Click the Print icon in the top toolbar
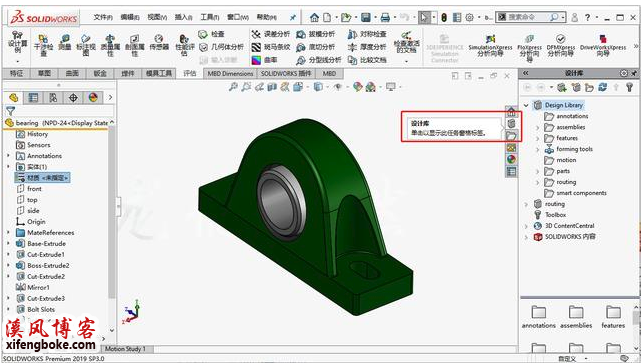642x363 pixels. 385,17
